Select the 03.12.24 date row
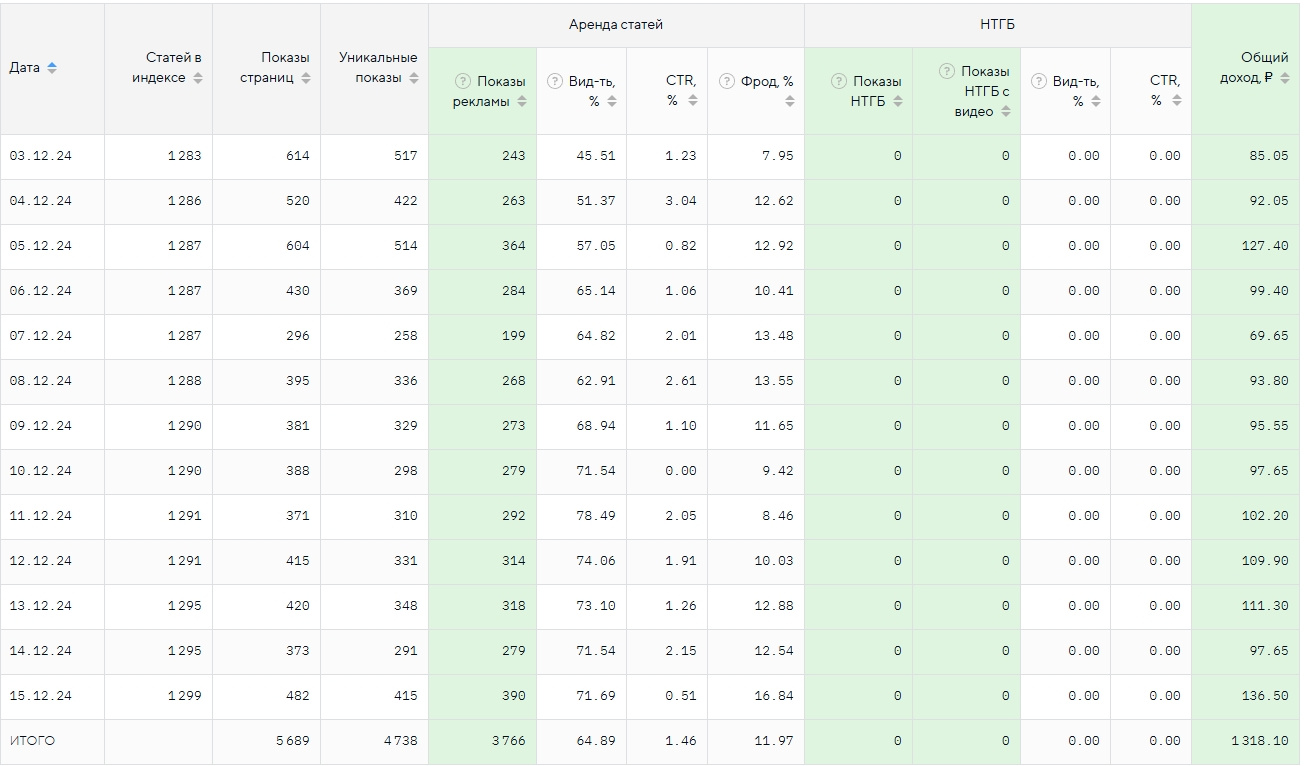Viewport: 1306px width, 766px height. (41, 156)
